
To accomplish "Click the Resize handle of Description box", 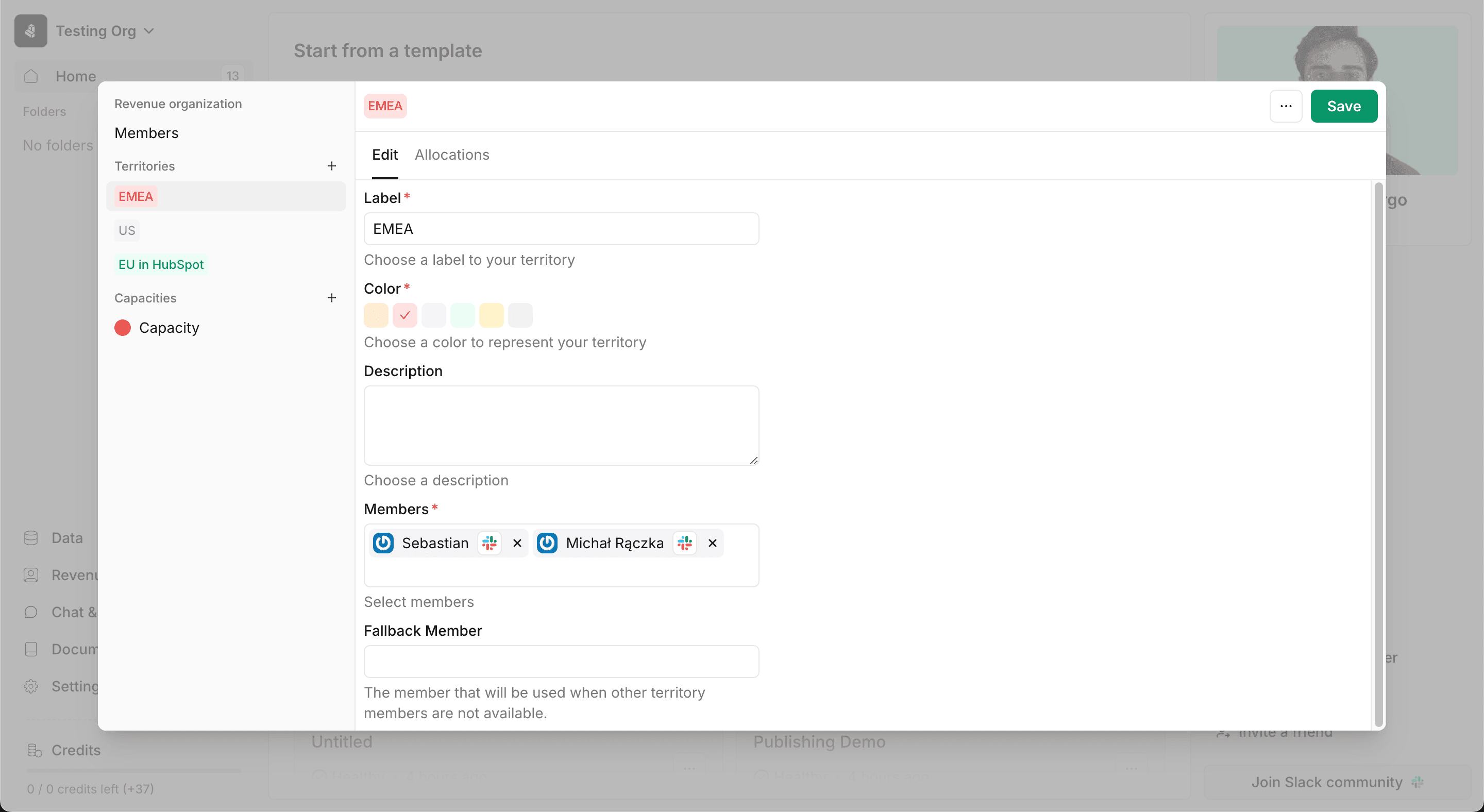I will 753,460.
